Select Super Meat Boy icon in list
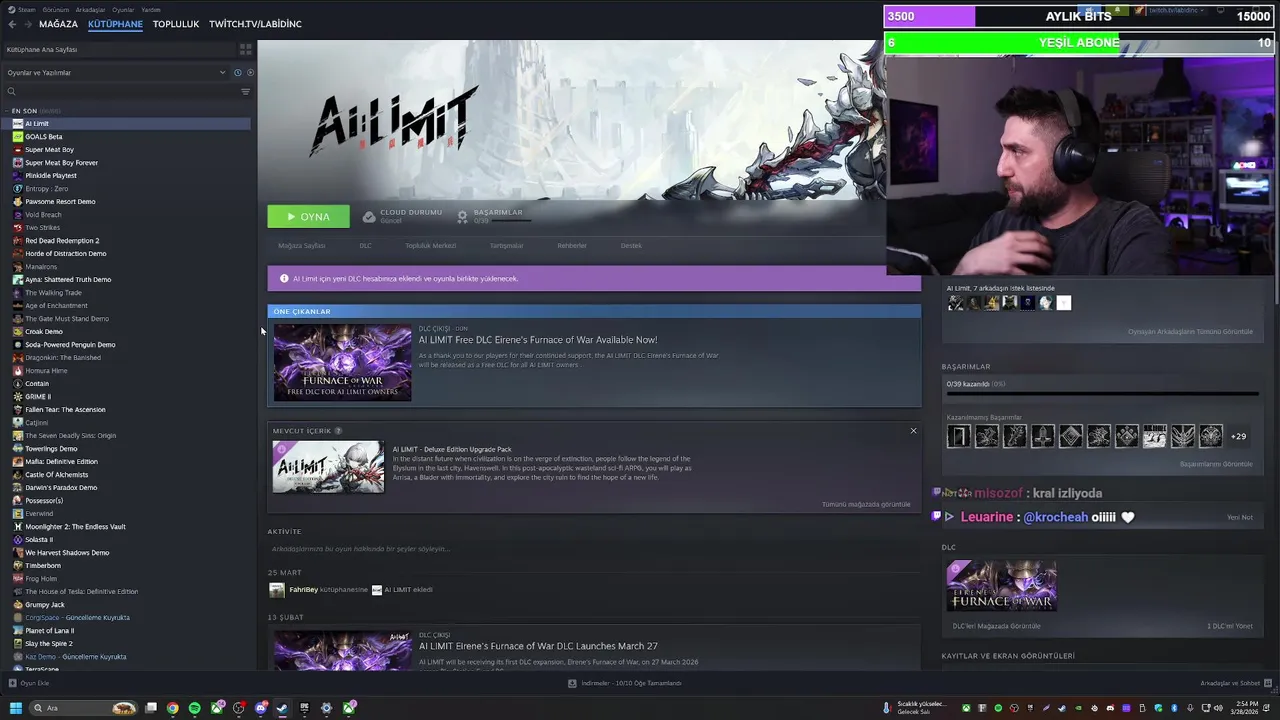The width and height of the screenshot is (1280, 720). pos(18,149)
